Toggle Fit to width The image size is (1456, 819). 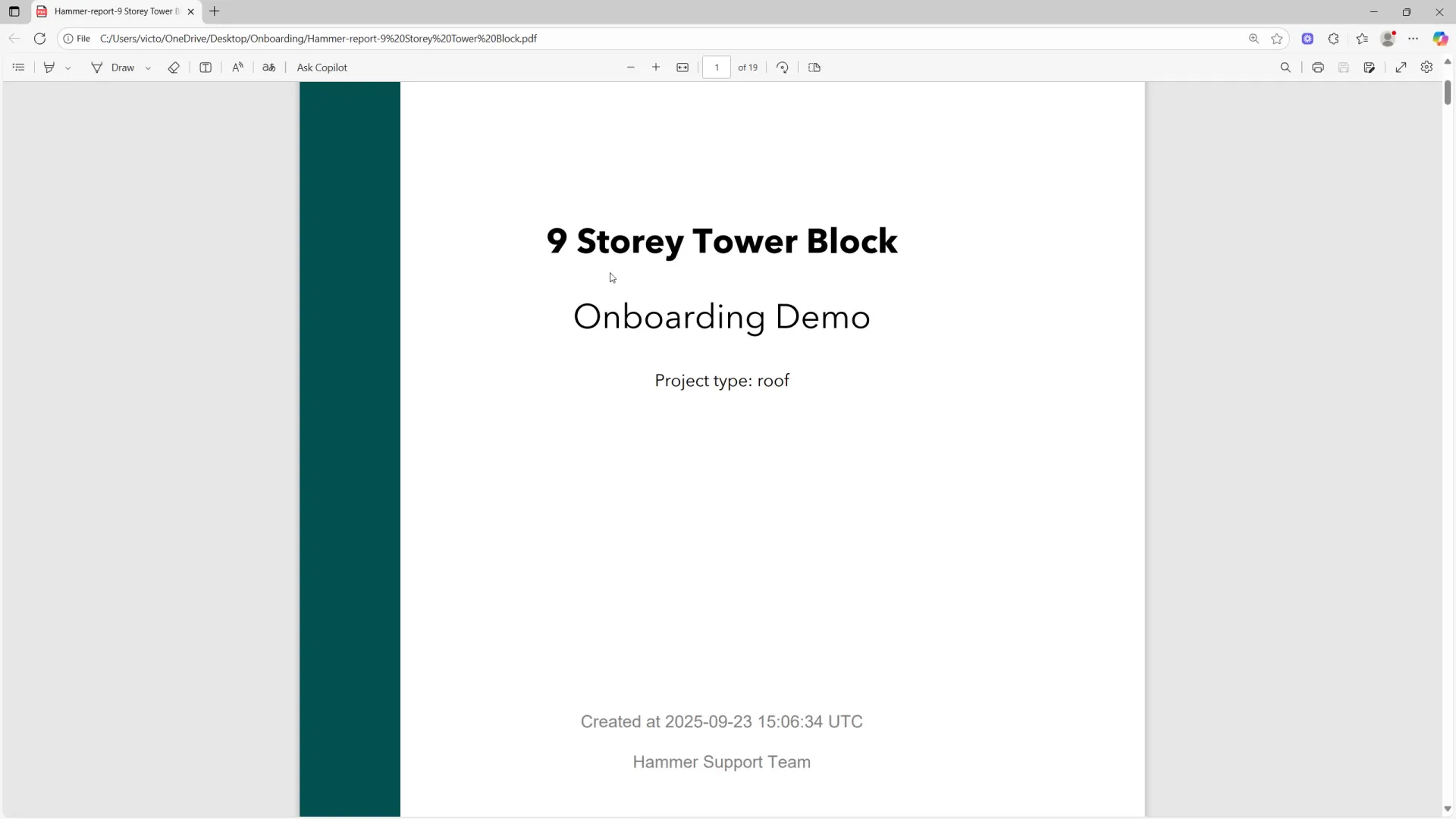click(682, 67)
